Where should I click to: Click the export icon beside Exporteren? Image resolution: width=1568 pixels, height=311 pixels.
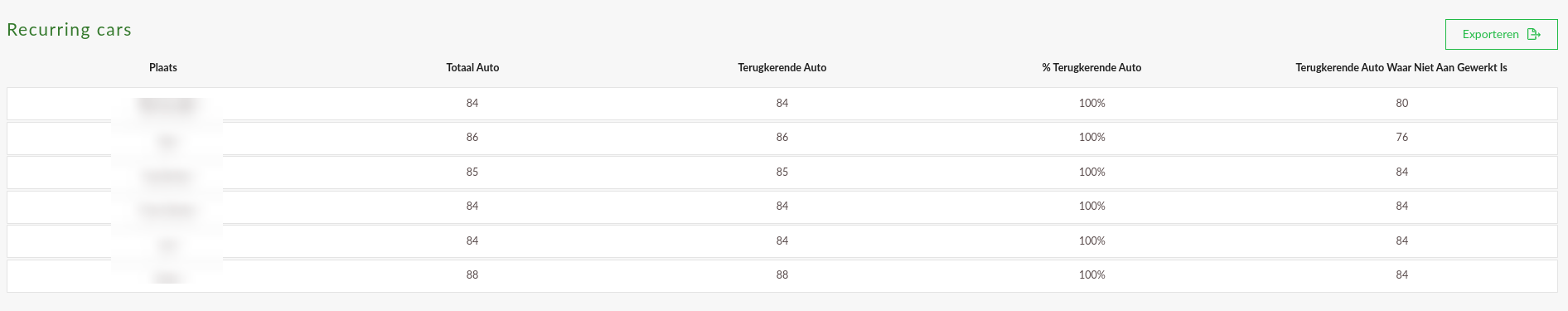pos(1534,34)
